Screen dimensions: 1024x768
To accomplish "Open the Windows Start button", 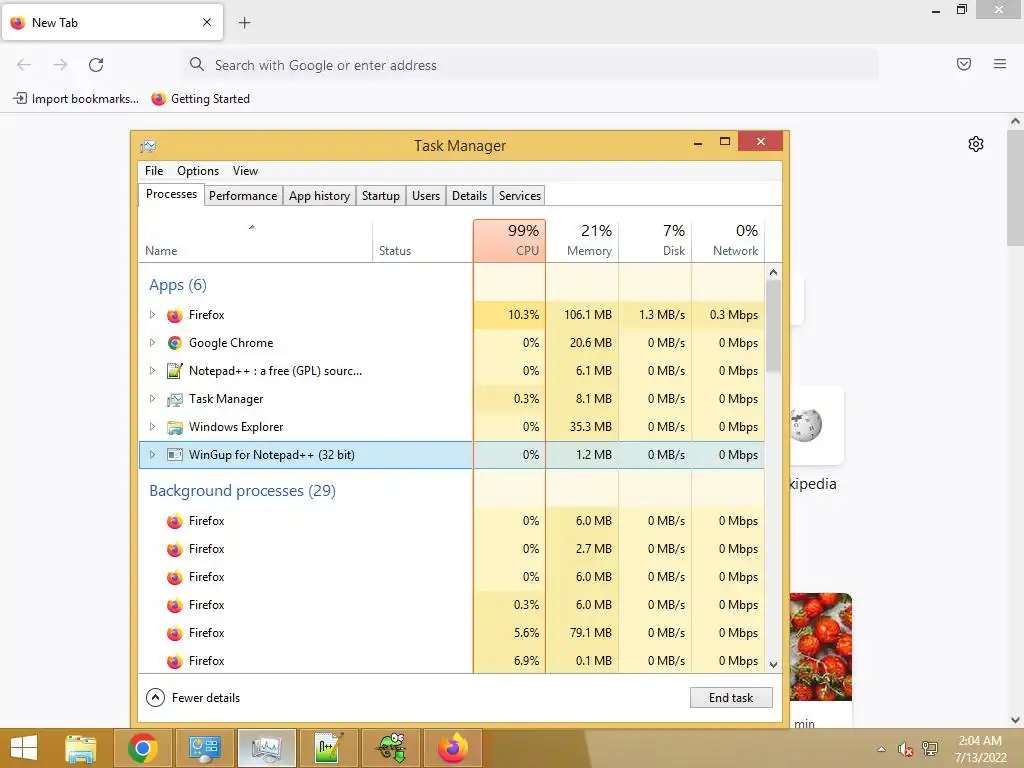I will click(x=24, y=748).
